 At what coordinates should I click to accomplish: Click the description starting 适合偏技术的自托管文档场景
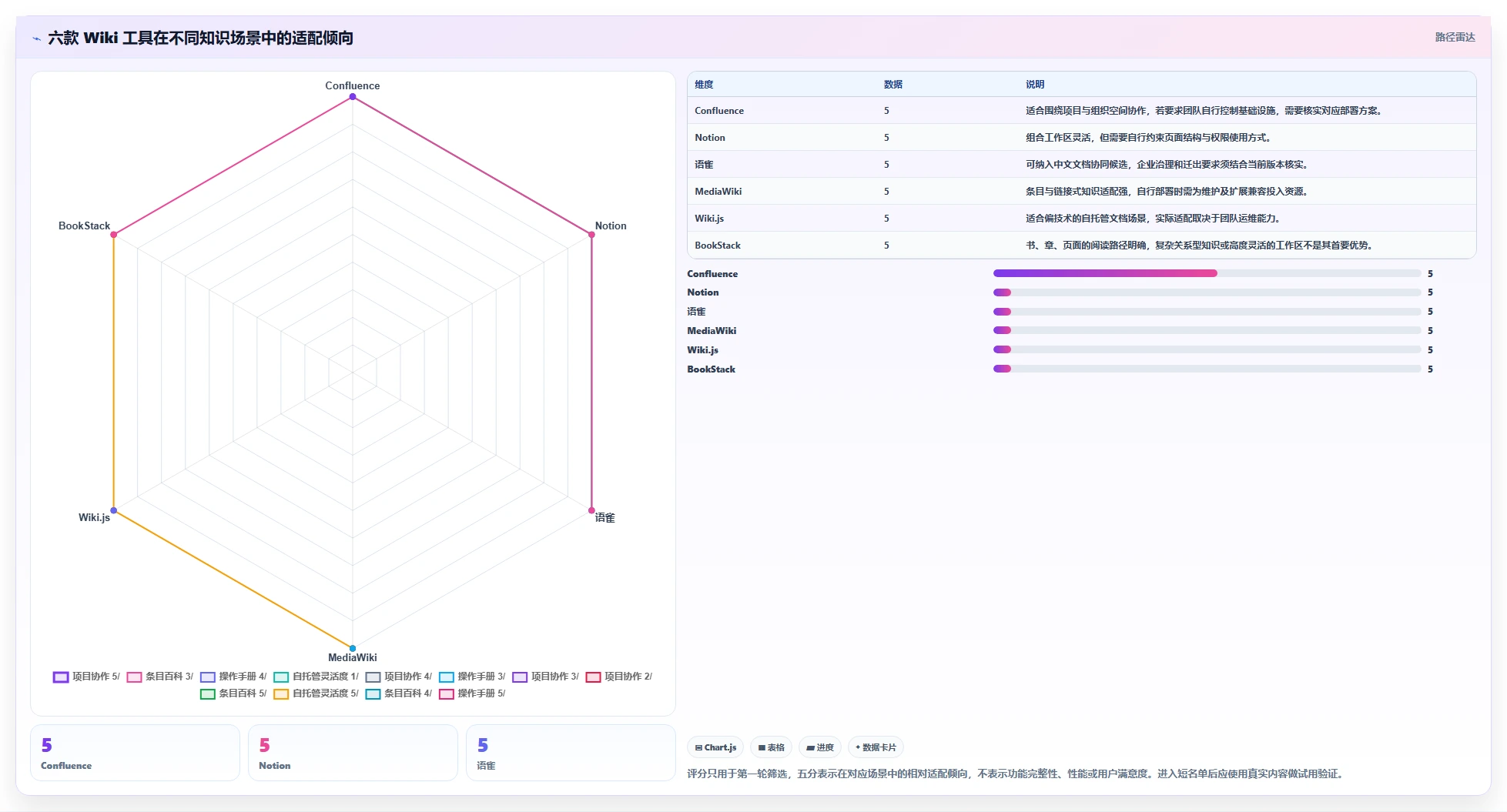point(1154,219)
